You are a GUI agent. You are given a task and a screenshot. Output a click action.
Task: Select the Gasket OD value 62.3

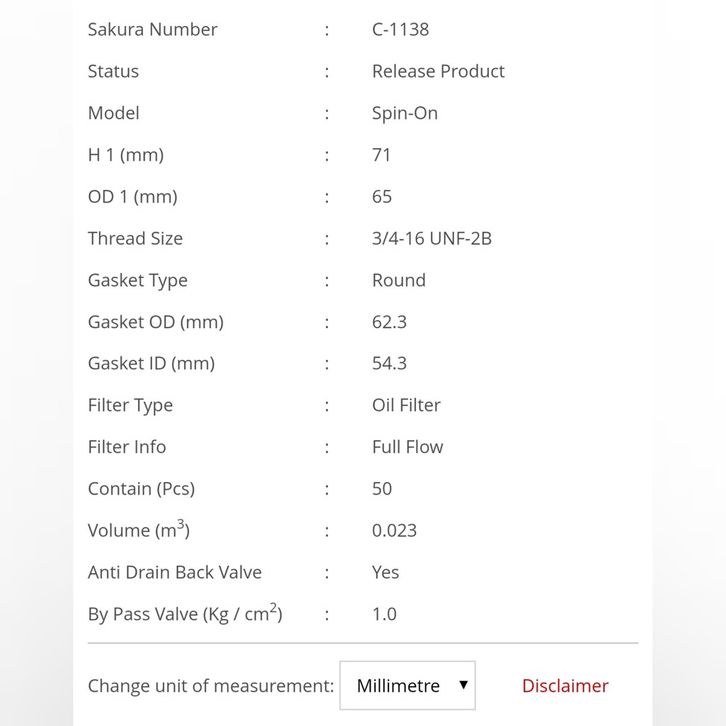pos(389,322)
